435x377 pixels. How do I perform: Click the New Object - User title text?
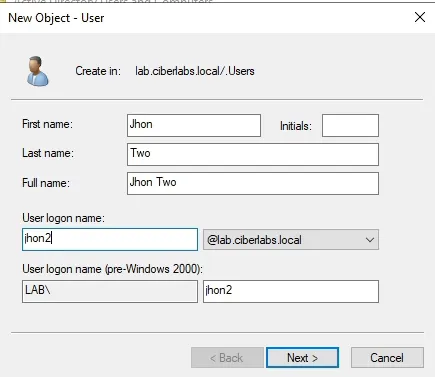point(56,18)
